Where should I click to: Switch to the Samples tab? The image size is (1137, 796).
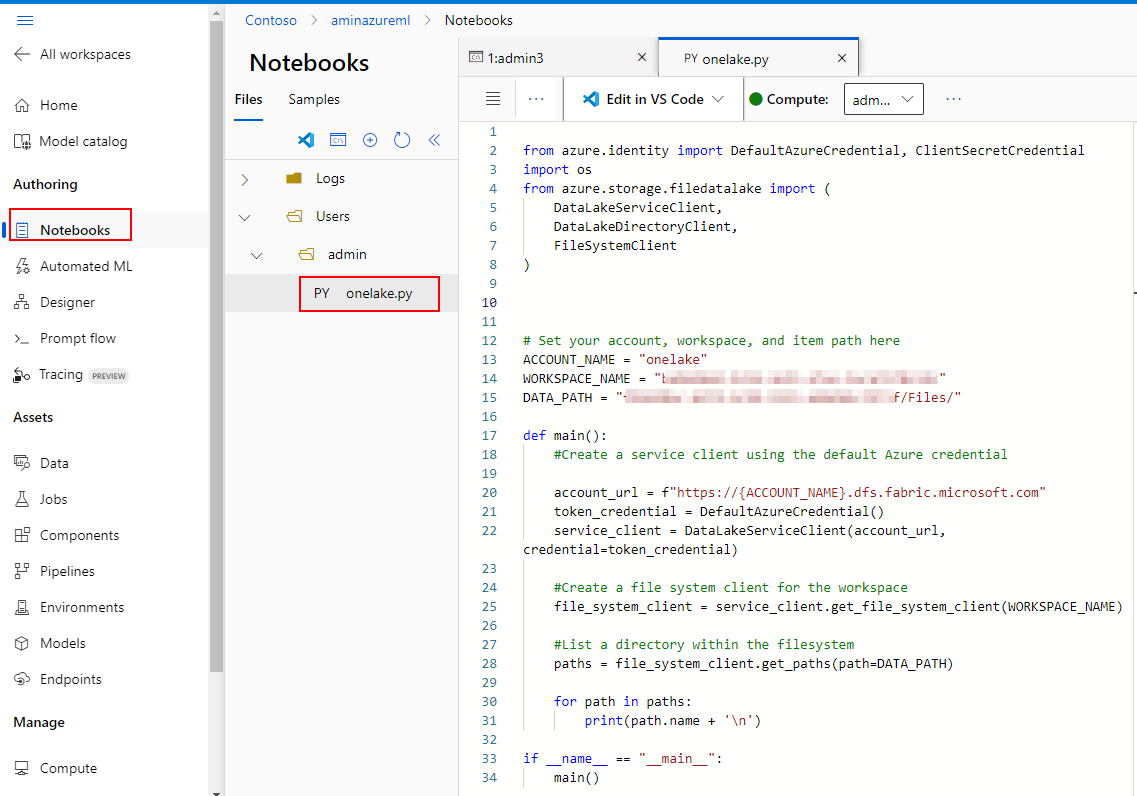(314, 99)
